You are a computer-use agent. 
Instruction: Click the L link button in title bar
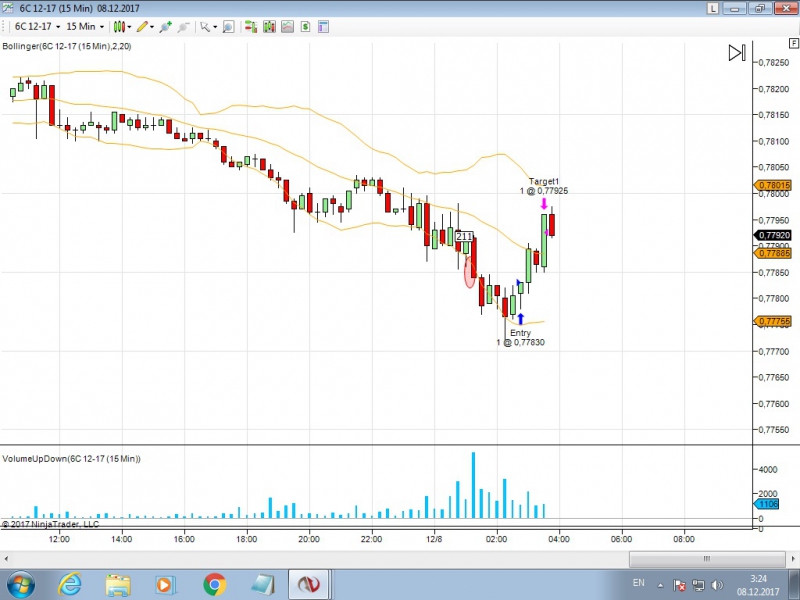(x=713, y=8)
